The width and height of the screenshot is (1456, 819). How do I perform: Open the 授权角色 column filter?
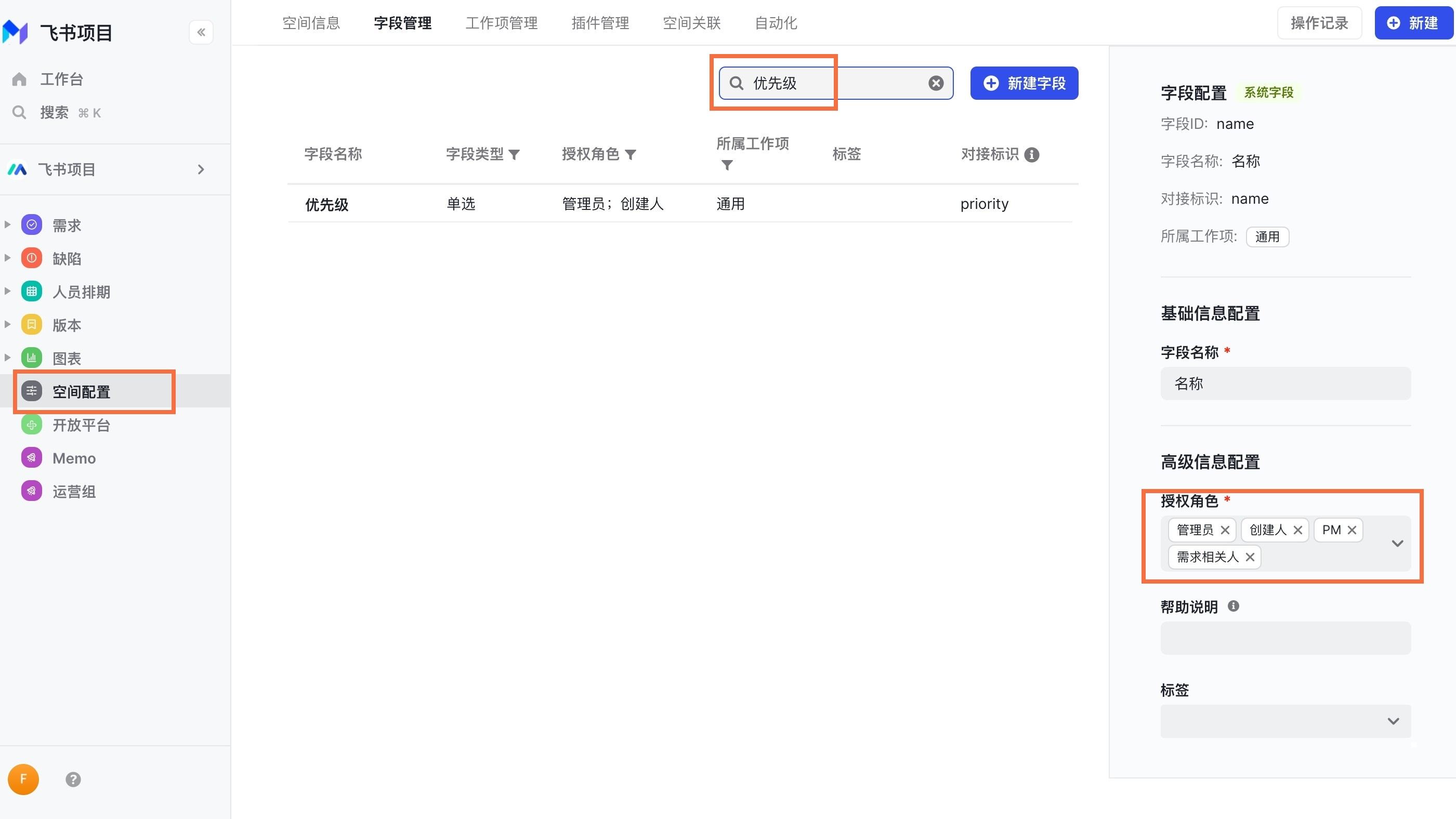click(630, 154)
